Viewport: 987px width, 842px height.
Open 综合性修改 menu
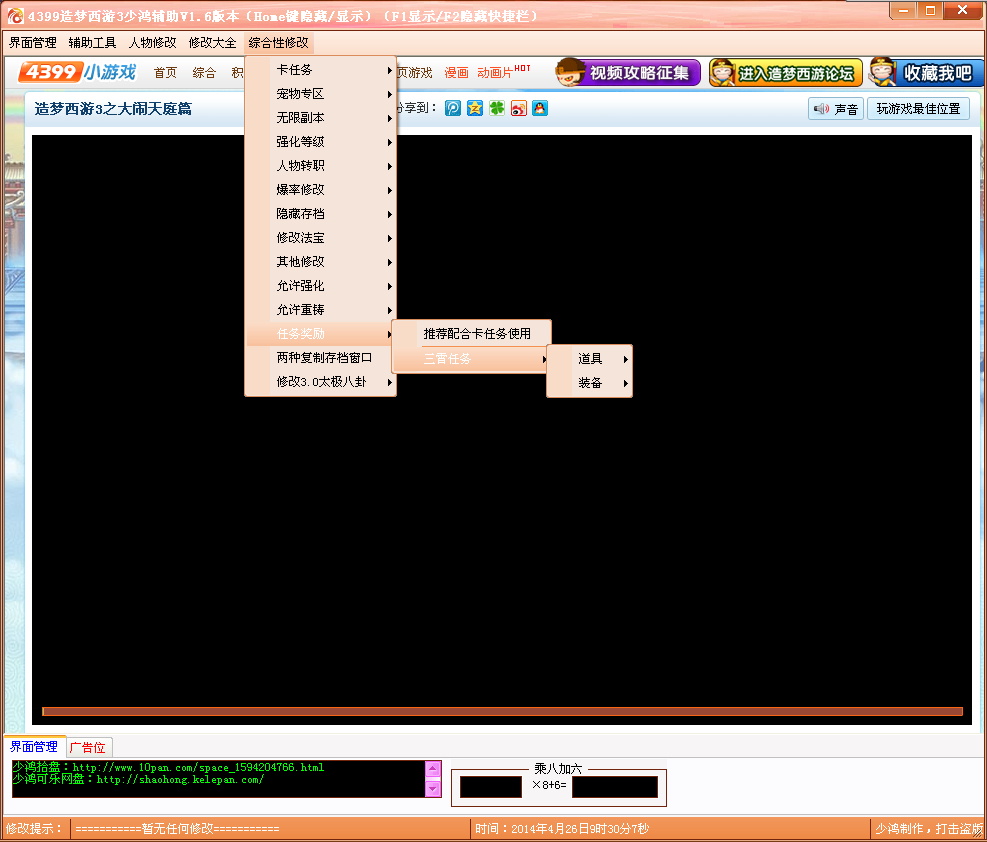coord(278,43)
